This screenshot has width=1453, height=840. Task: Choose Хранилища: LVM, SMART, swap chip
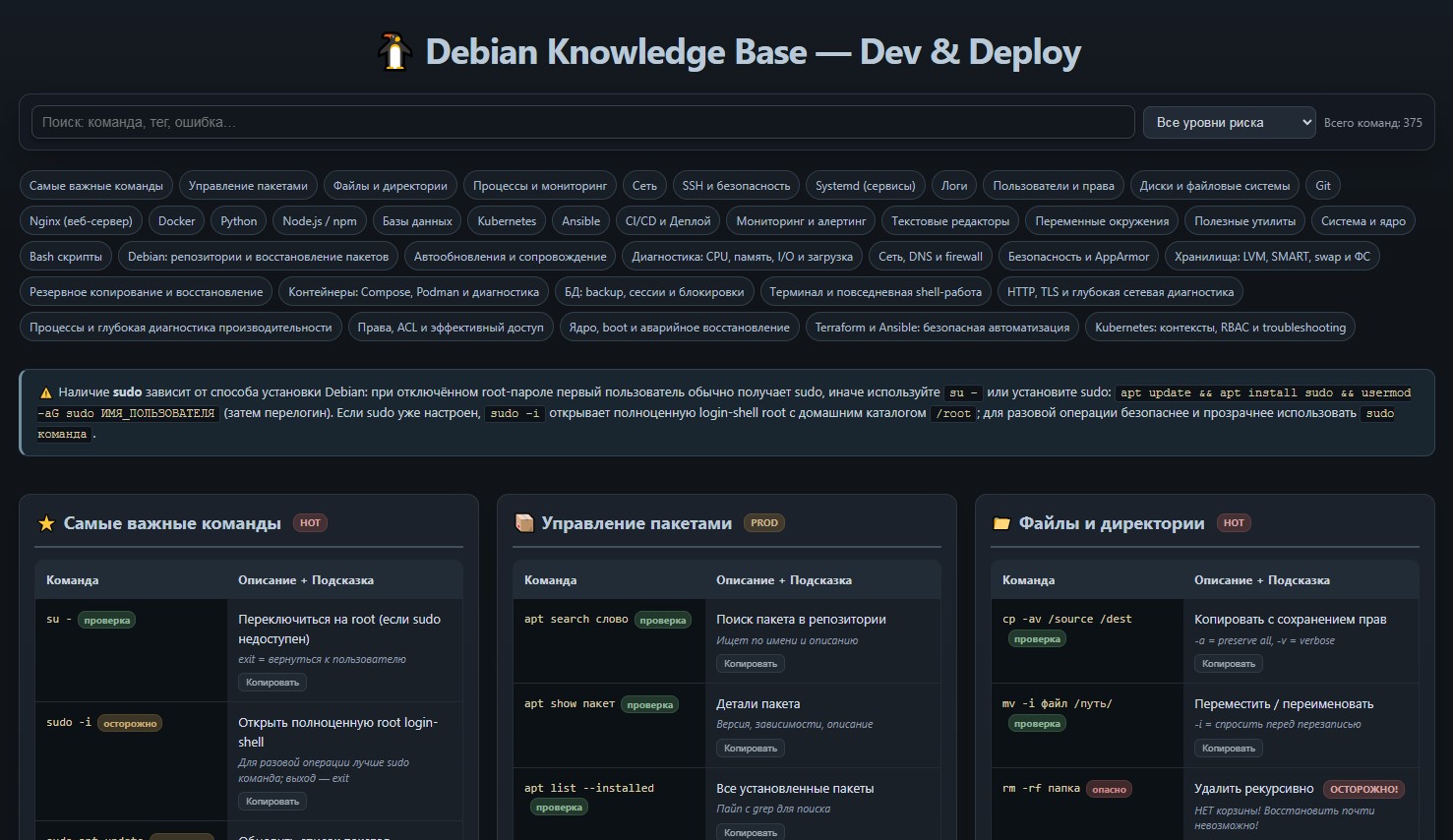click(1272, 257)
